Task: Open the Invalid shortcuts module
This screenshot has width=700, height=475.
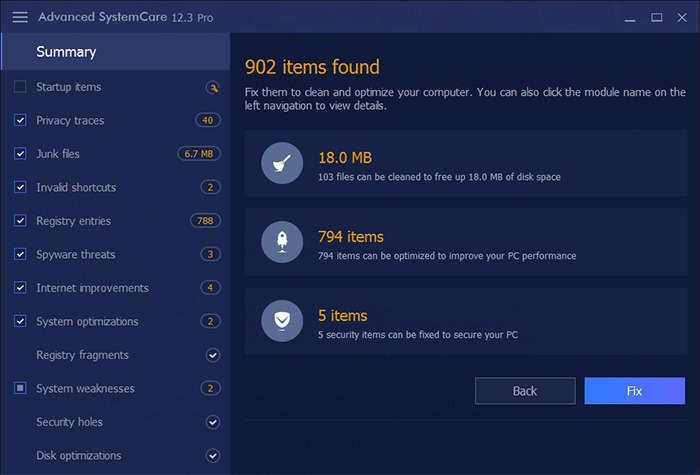Action: (x=76, y=188)
